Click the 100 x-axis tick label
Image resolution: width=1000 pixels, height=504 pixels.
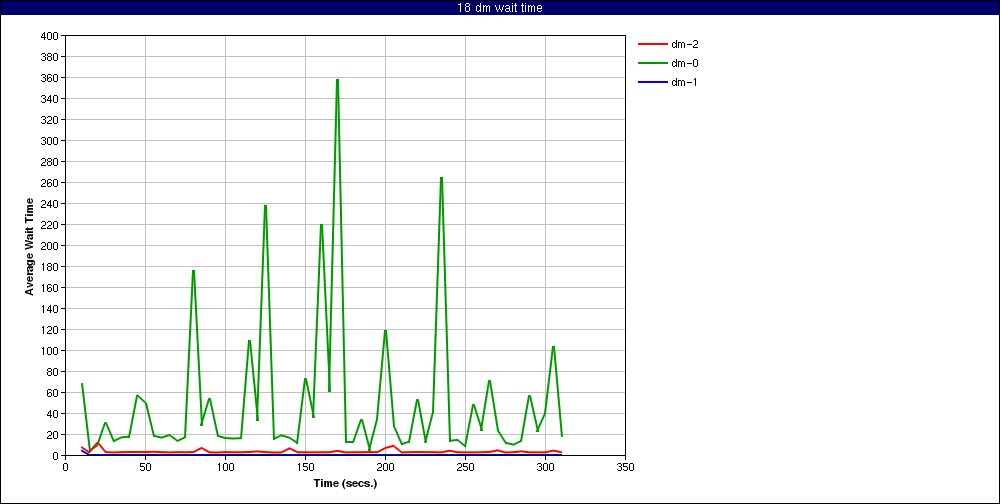(225, 466)
